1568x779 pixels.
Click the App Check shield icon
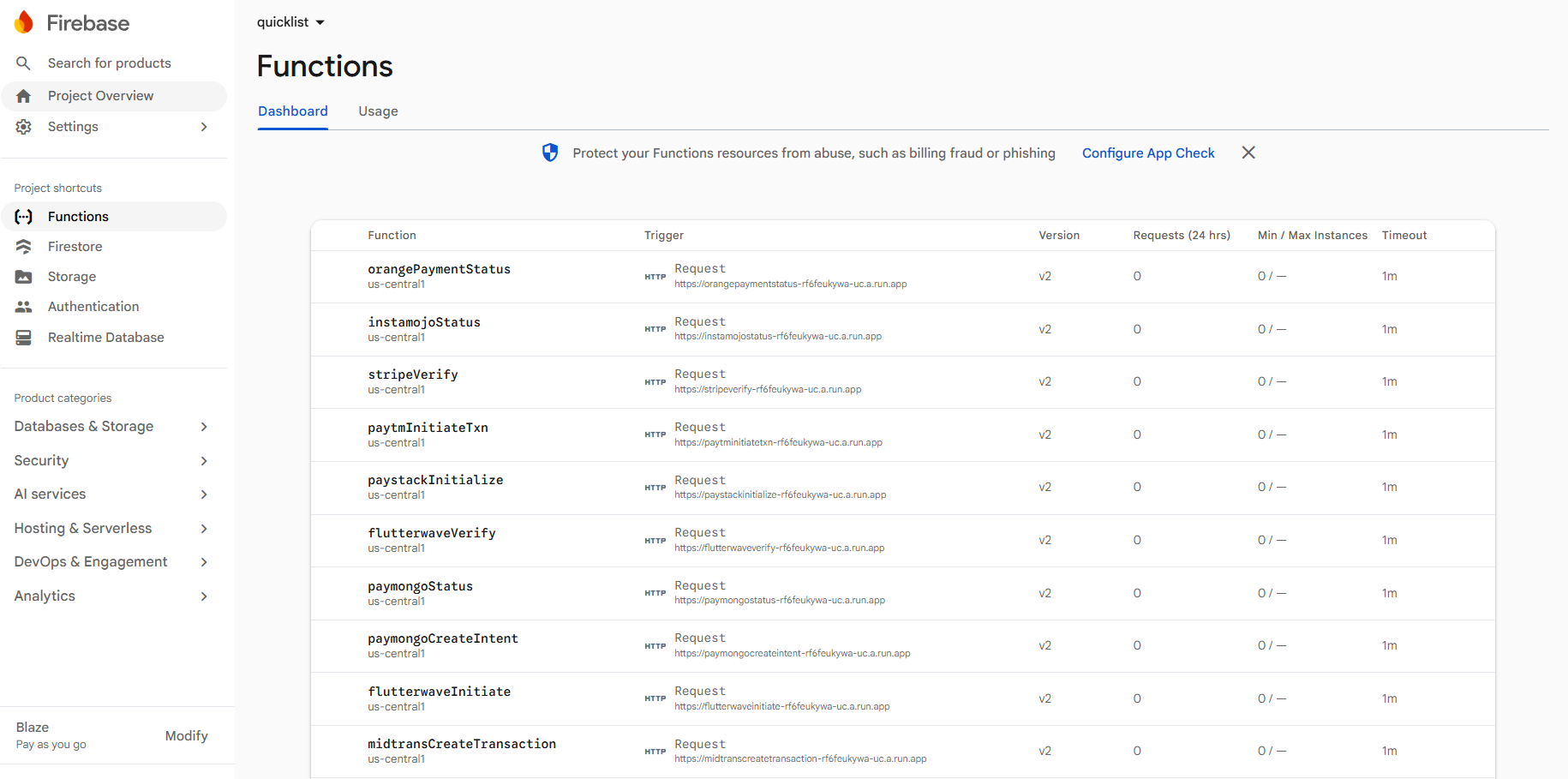pos(550,153)
